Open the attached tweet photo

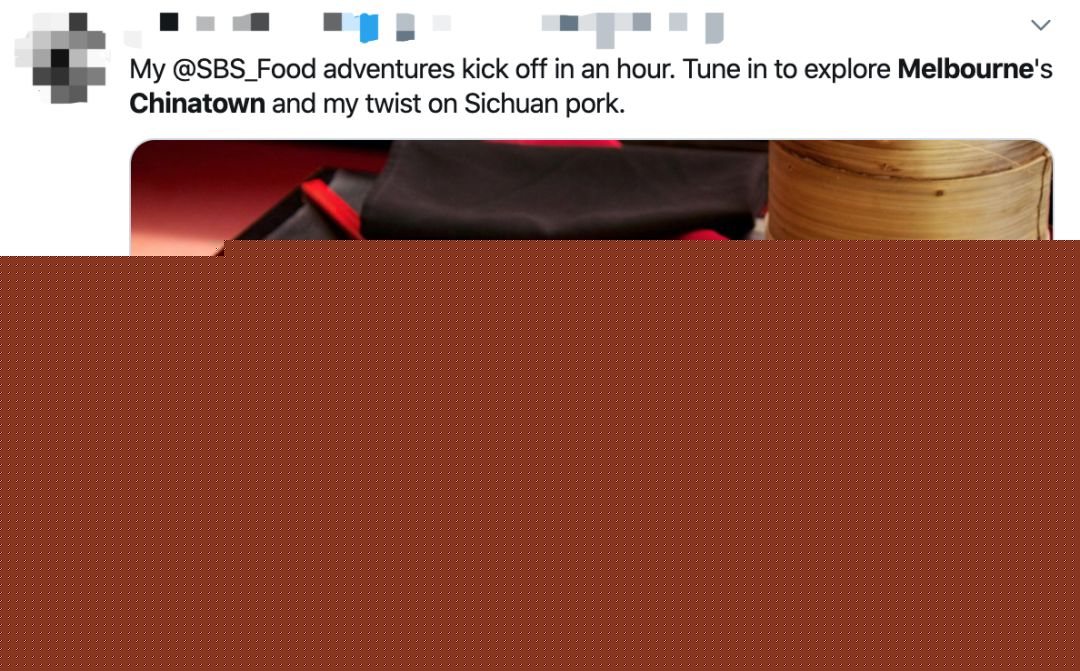(x=591, y=190)
